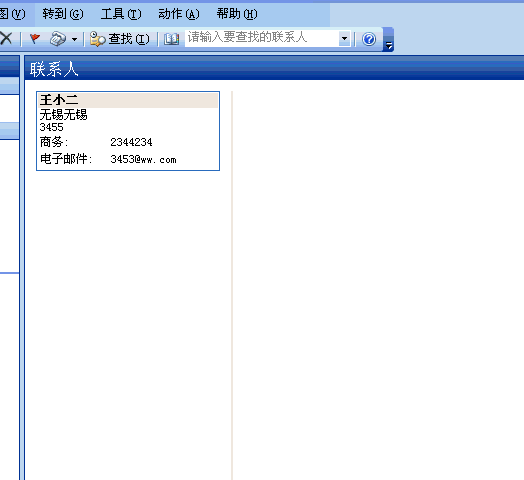Screen dimensions: 524x480
Task: Click the 查找 find contact icon
Action: [x=120, y=39]
